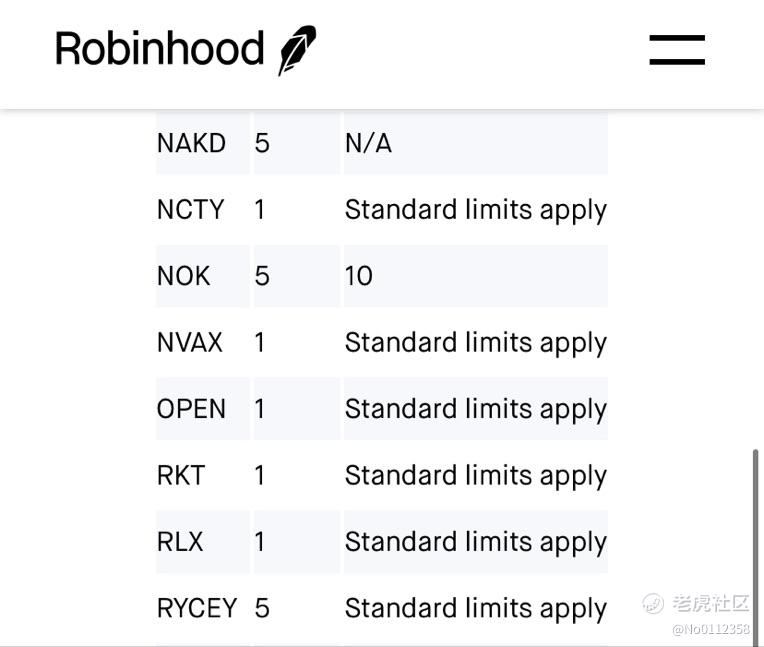The width and height of the screenshot is (764, 647).
Task: Click the @No0112358 watermark username
Action: coord(711,629)
